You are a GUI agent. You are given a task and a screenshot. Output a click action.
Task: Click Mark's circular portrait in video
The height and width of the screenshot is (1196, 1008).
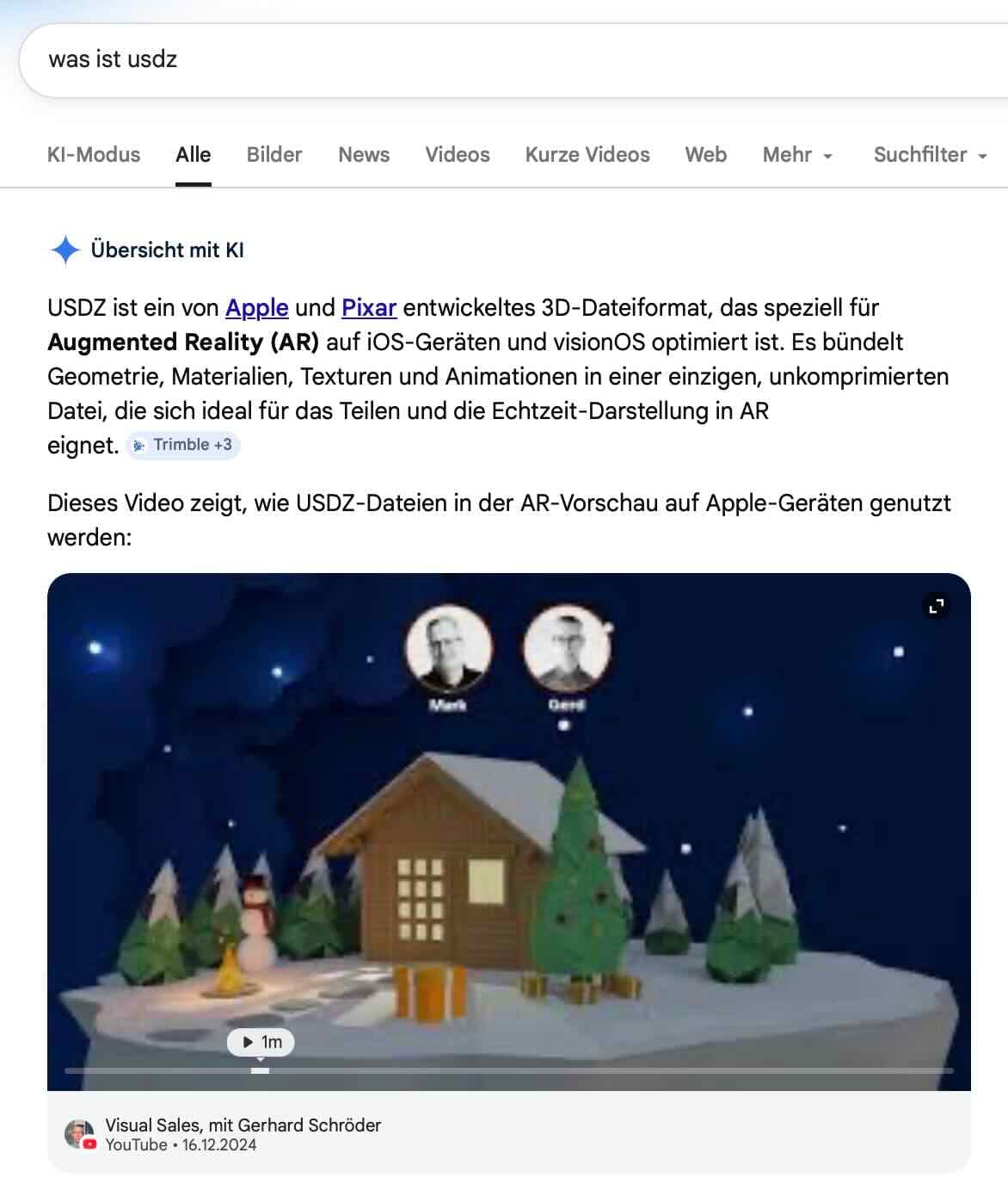[x=448, y=650]
